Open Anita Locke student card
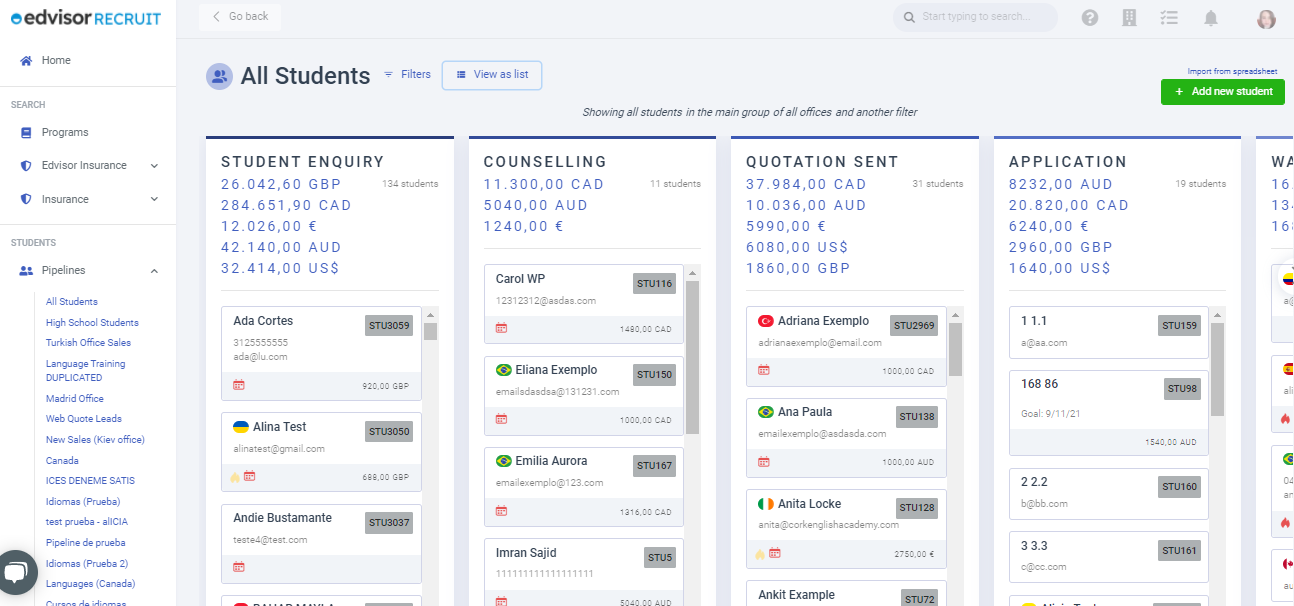1294x606 pixels. (846, 528)
